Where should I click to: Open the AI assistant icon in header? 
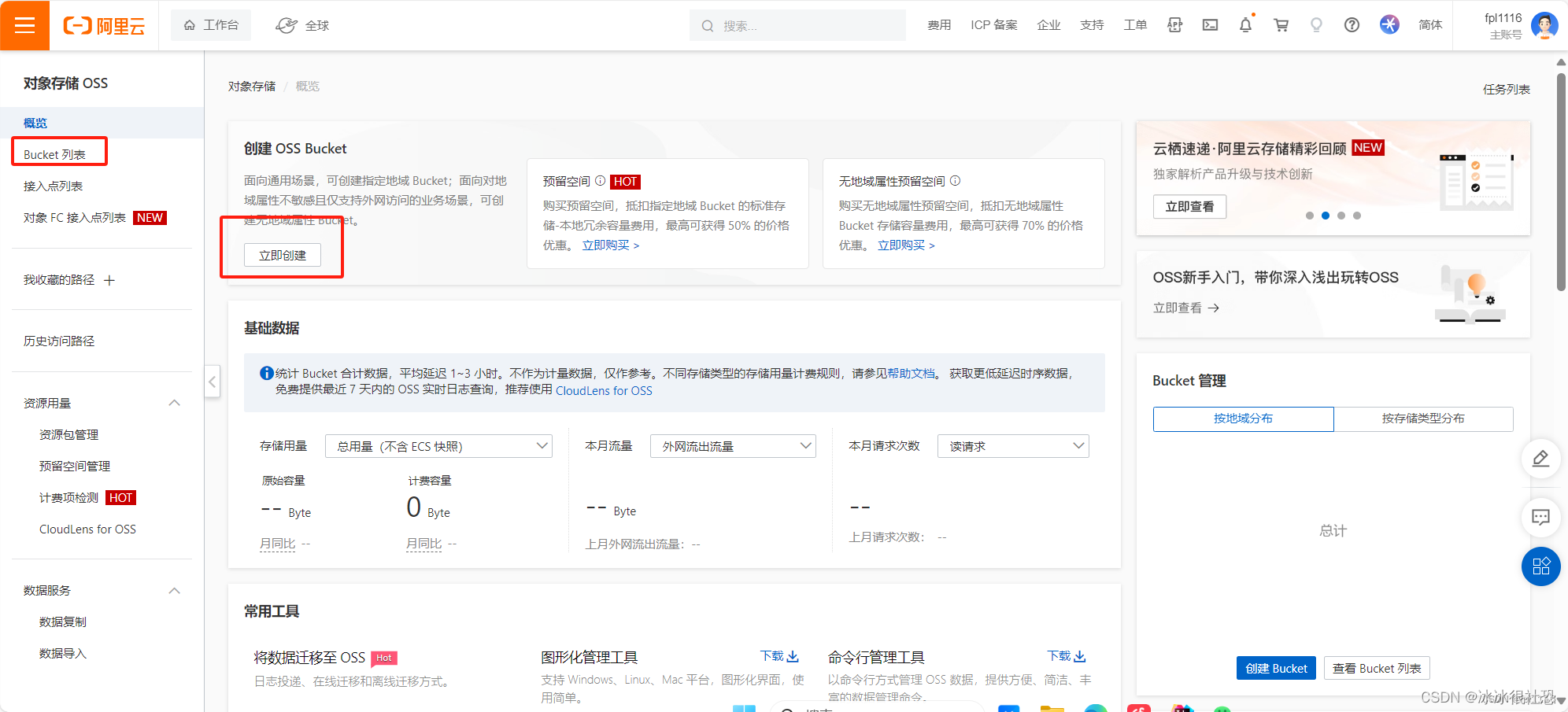(x=1389, y=25)
